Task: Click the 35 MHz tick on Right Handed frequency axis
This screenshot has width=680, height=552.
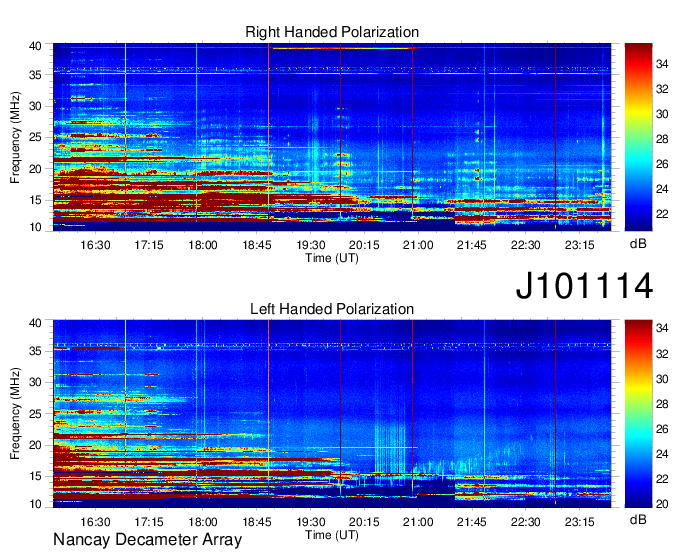Action: click(x=35, y=75)
